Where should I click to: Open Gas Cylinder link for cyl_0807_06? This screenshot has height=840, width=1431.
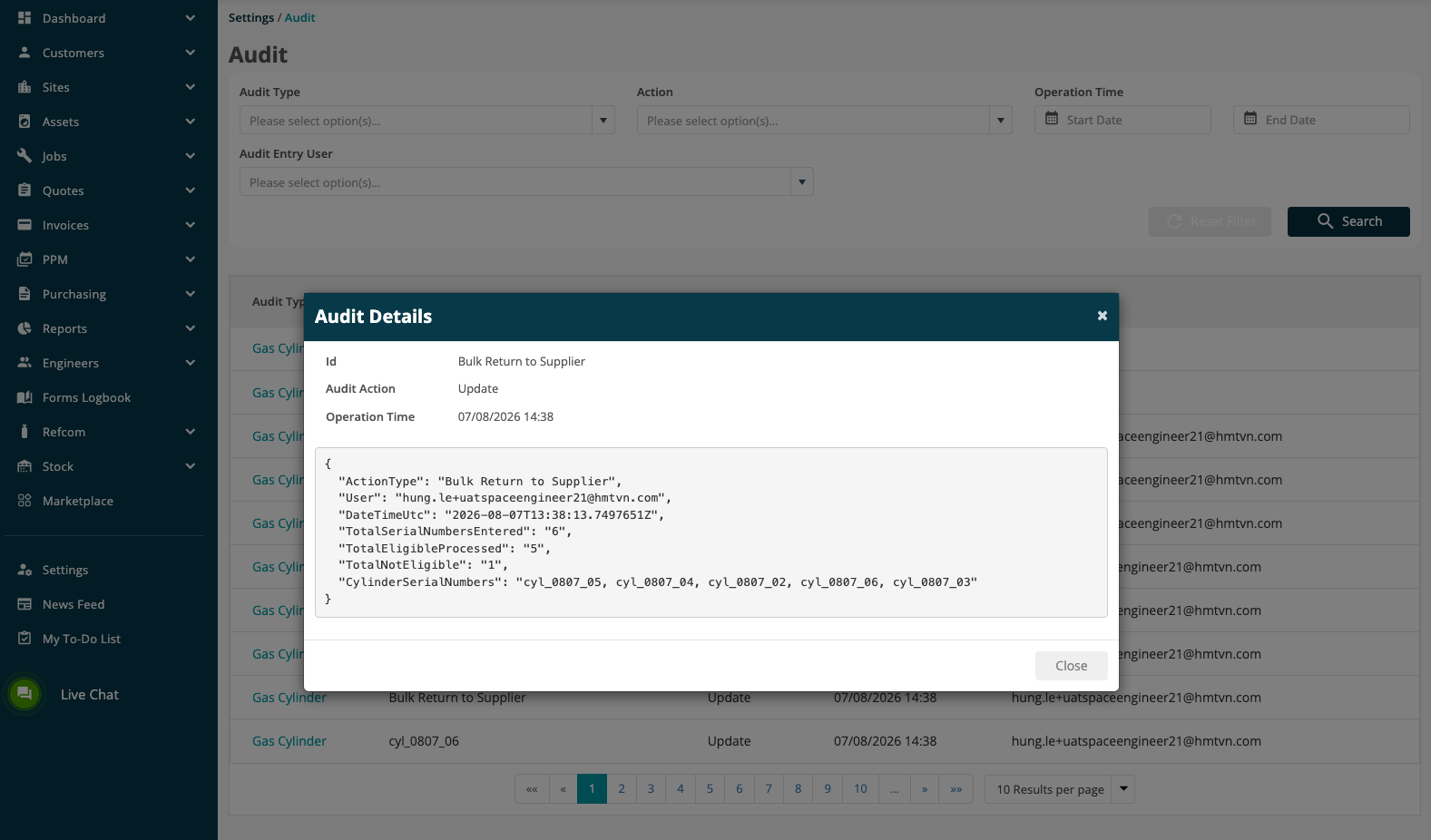click(289, 741)
